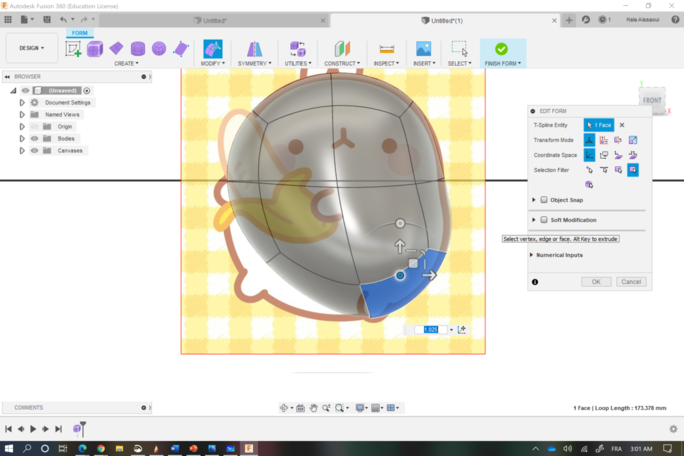The image size is (684, 456).
Task: Click the Select window-selection icon
Action: [459, 48]
